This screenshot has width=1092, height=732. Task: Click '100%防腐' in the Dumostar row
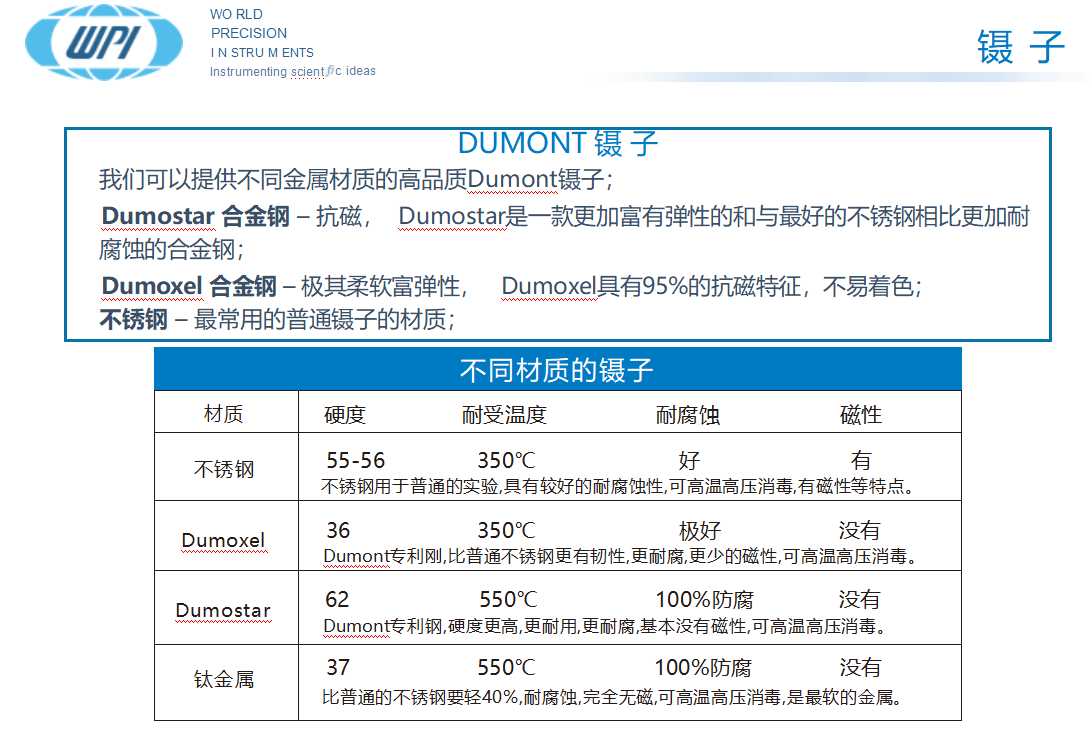pyautogui.click(x=705, y=600)
